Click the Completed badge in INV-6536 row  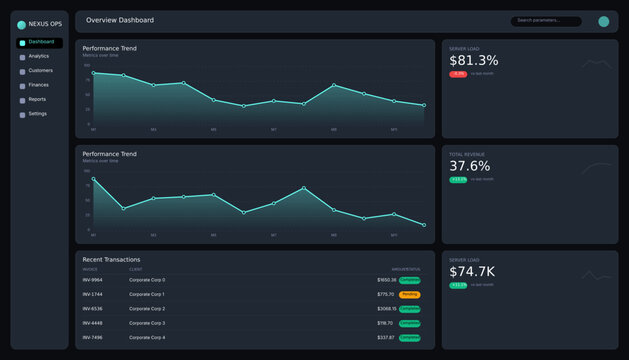click(410, 309)
